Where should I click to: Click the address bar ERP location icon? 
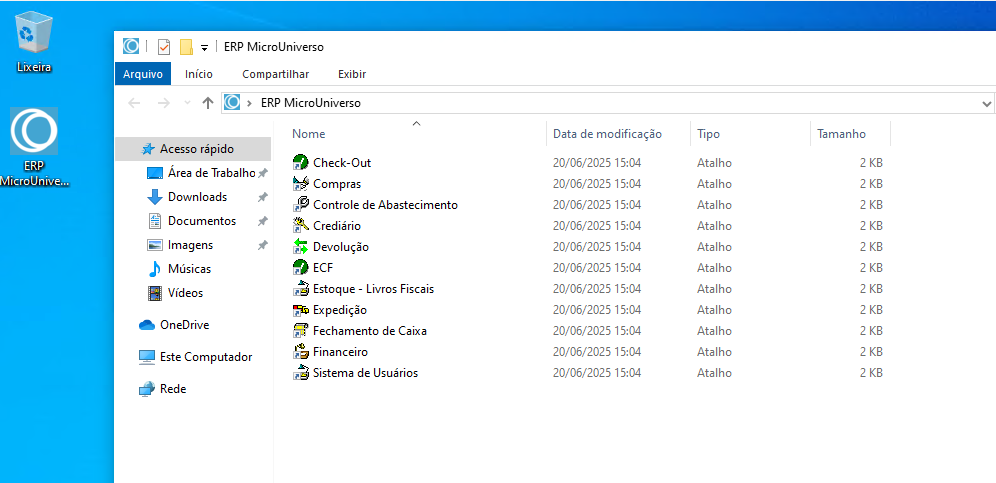coord(232,102)
